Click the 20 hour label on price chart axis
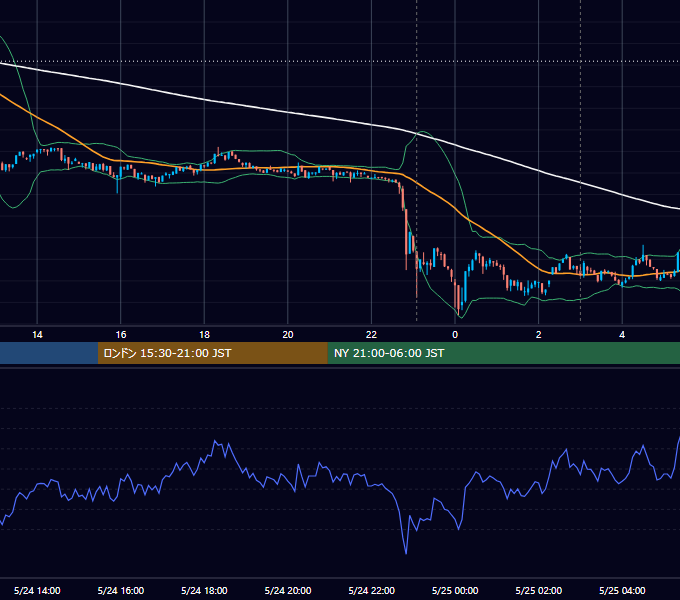This screenshot has width=680, height=600. pos(288,335)
